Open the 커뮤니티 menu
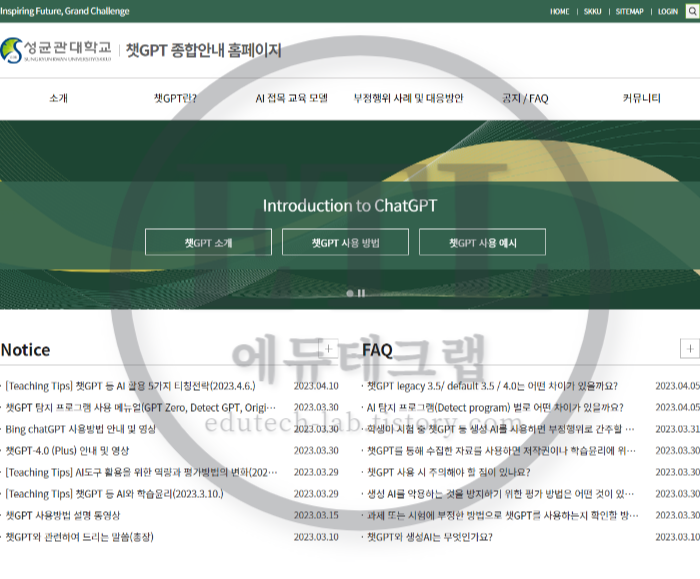 642,98
